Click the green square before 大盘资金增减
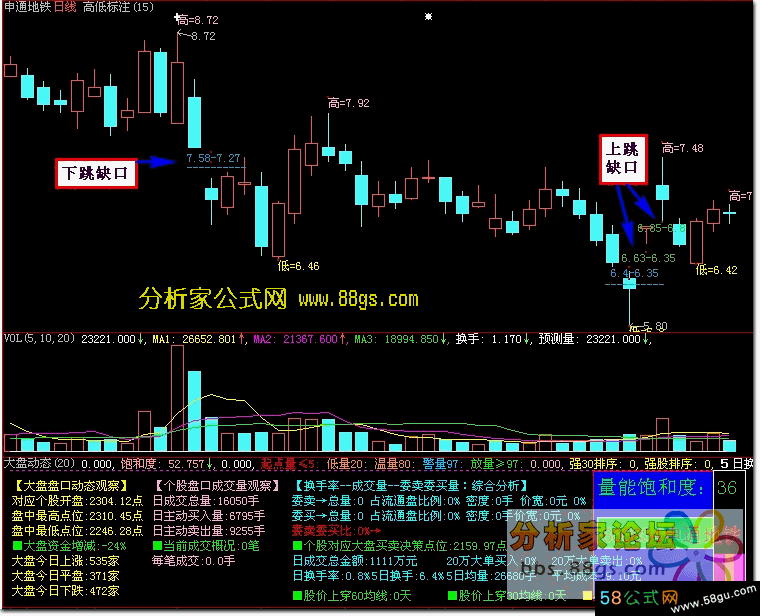760x616 pixels. [x=15, y=546]
